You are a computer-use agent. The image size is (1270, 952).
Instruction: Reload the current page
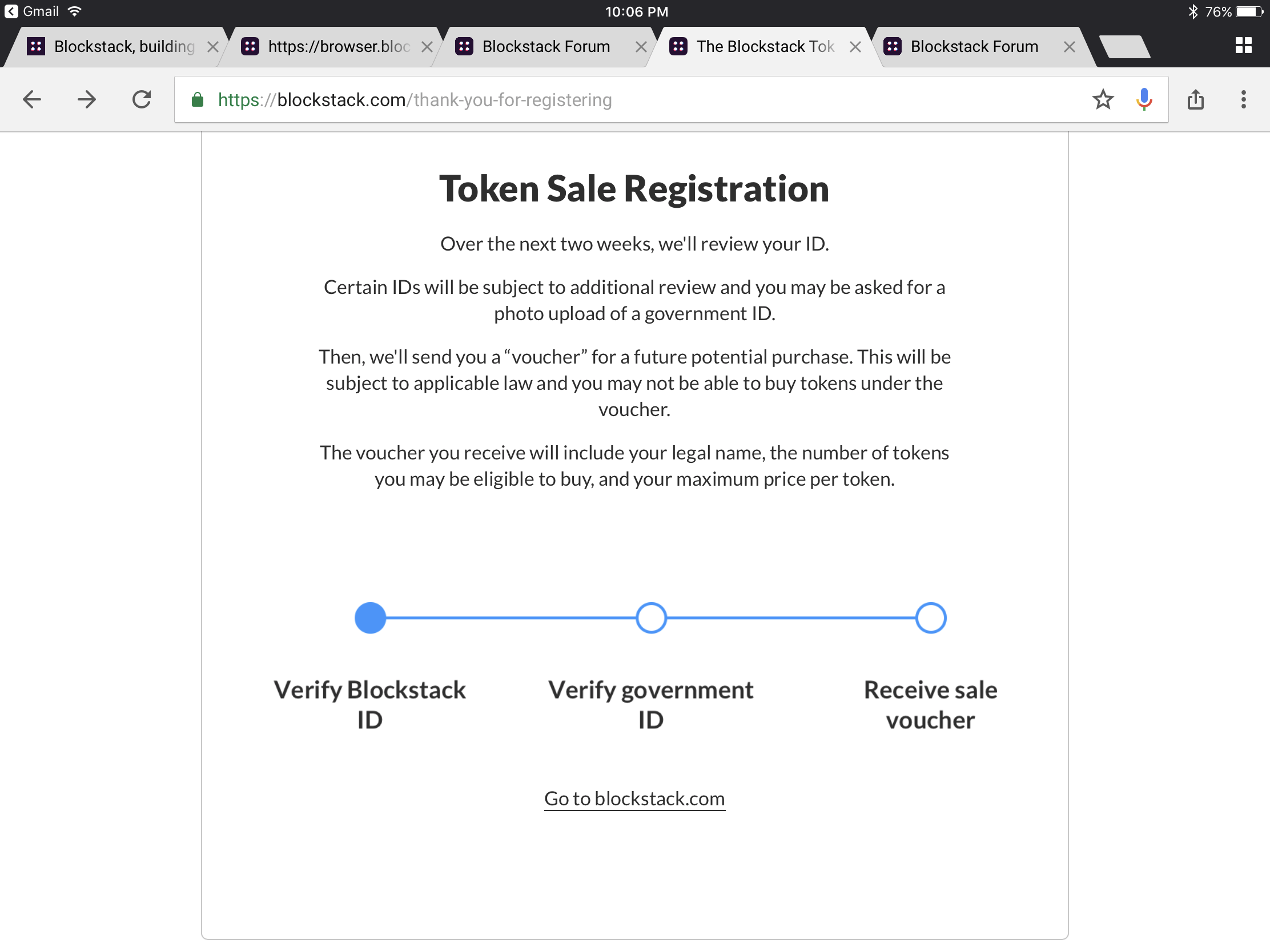(141, 100)
